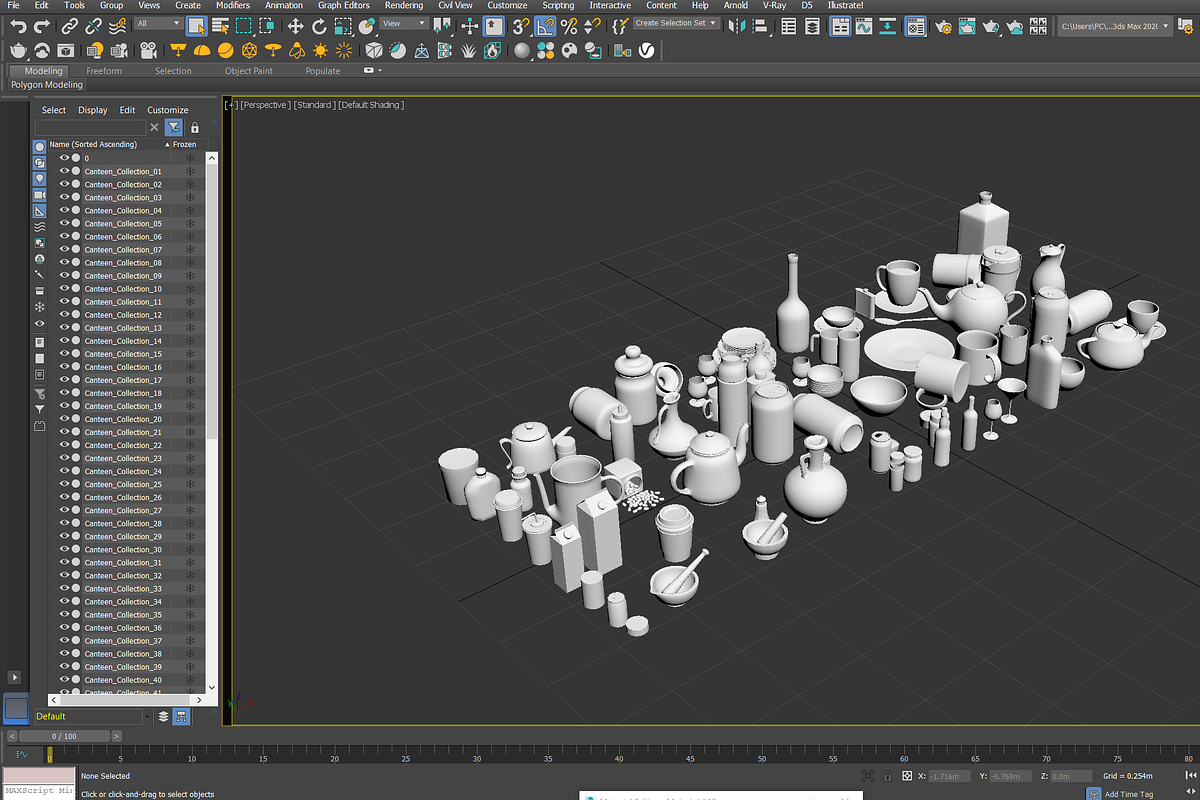Viewport: 1200px width, 800px height.
Task: Open the Create Selection Set dropdown
Action: (x=676, y=23)
